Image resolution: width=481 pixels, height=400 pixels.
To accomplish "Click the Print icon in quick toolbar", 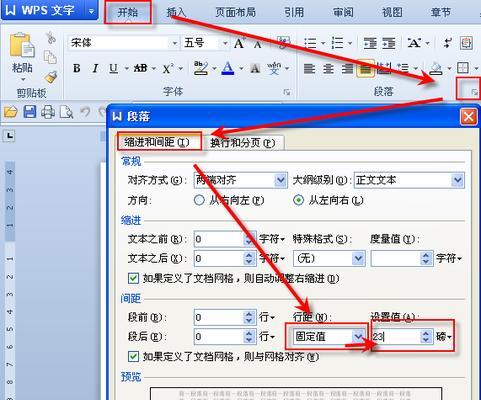I will [x=48, y=112].
